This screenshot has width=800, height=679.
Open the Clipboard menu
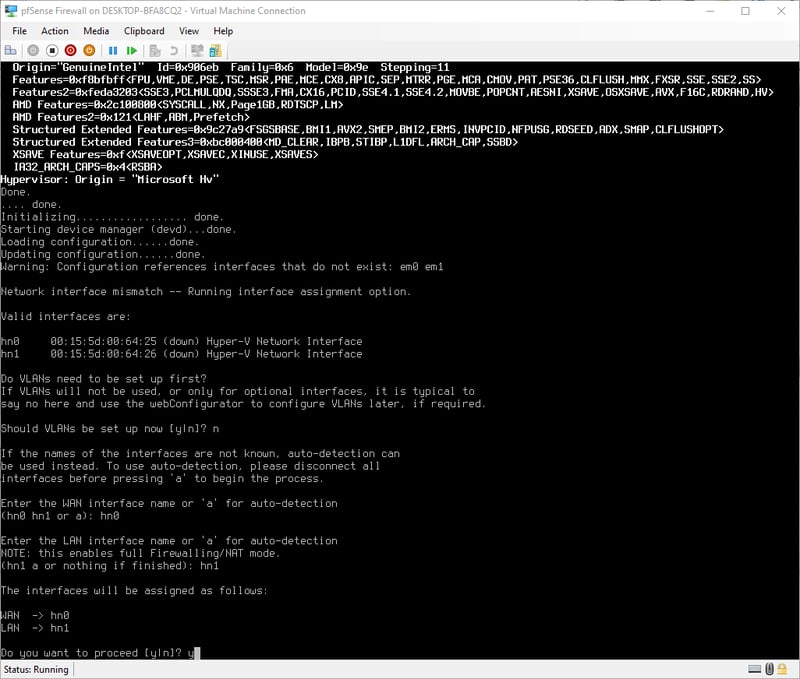click(x=144, y=31)
